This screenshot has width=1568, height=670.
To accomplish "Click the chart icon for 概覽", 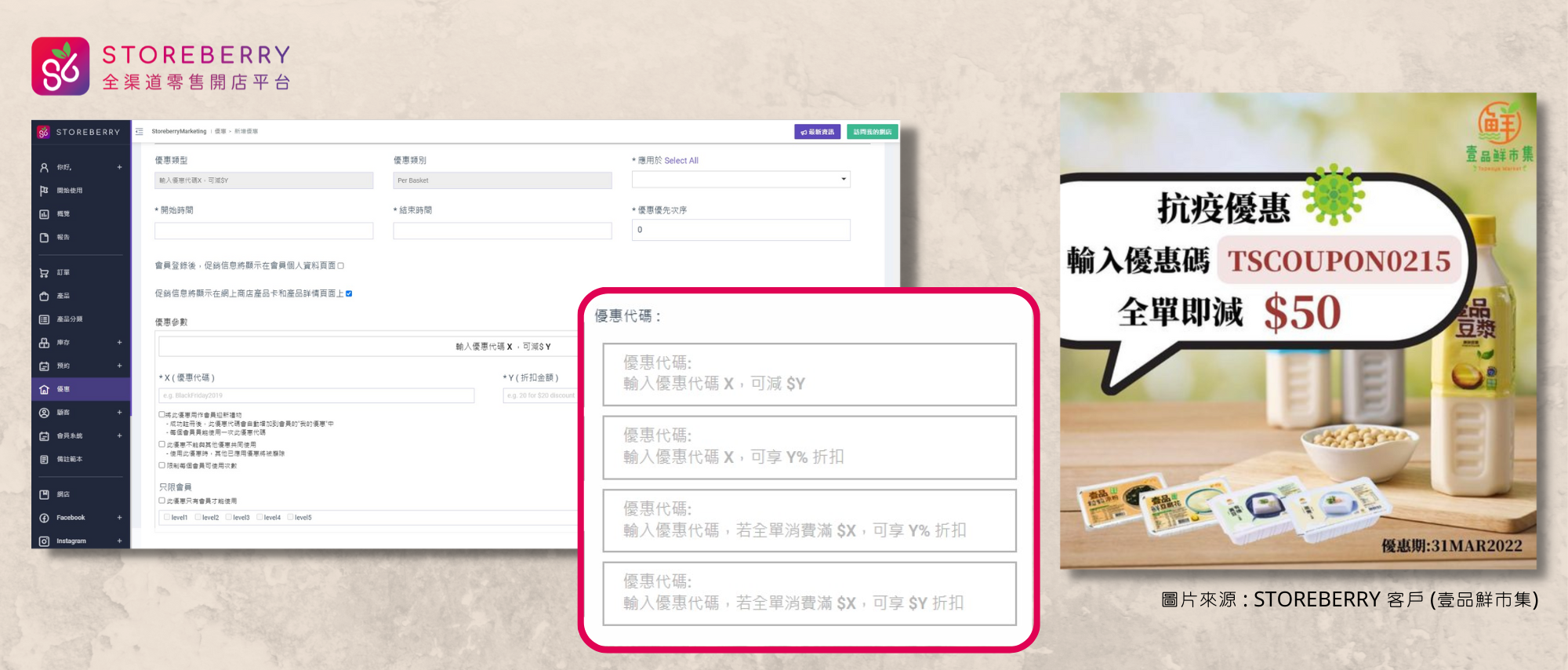I will click(x=44, y=214).
